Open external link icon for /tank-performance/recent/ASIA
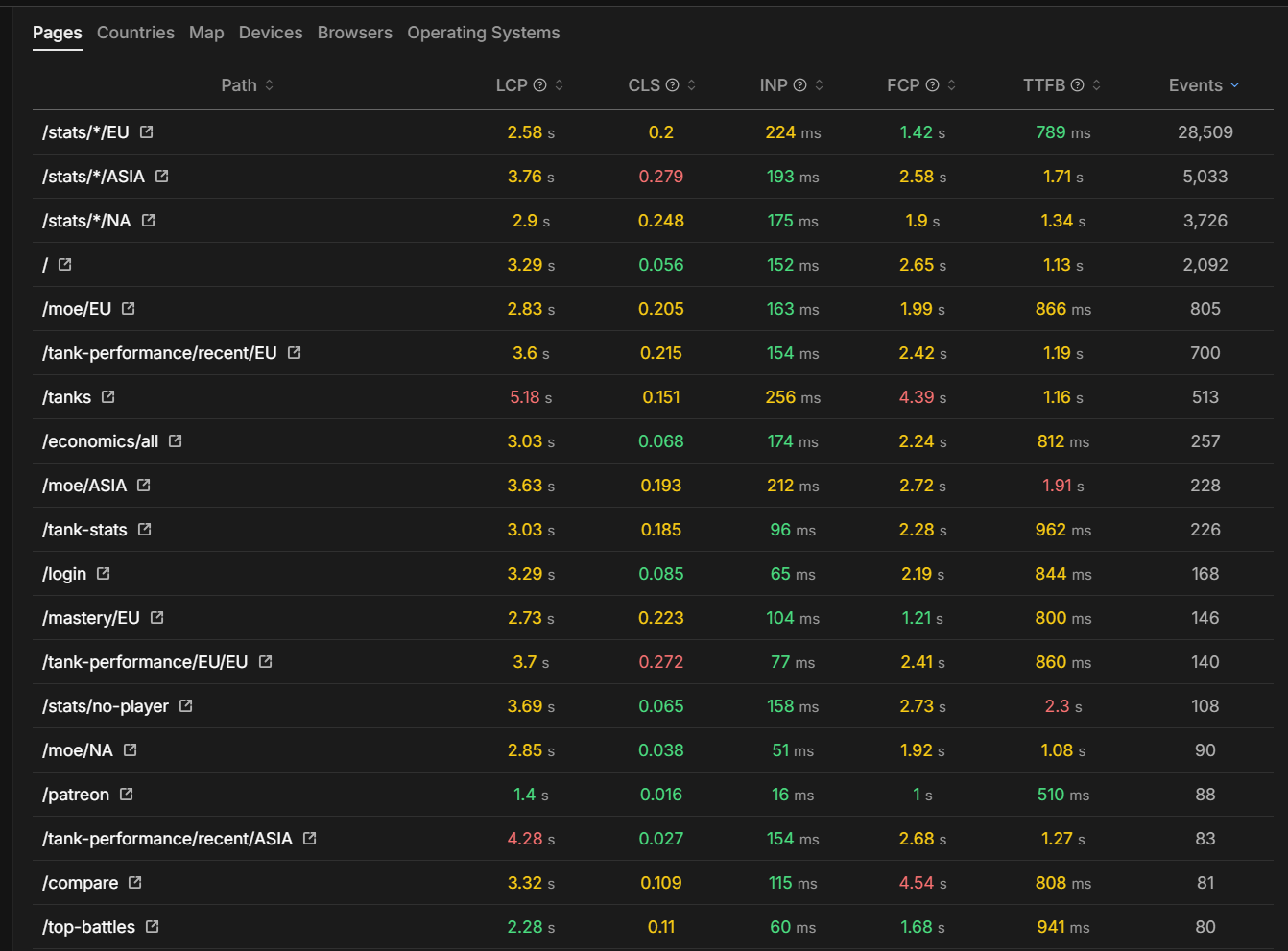The image size is (1288, 951). 310,839
